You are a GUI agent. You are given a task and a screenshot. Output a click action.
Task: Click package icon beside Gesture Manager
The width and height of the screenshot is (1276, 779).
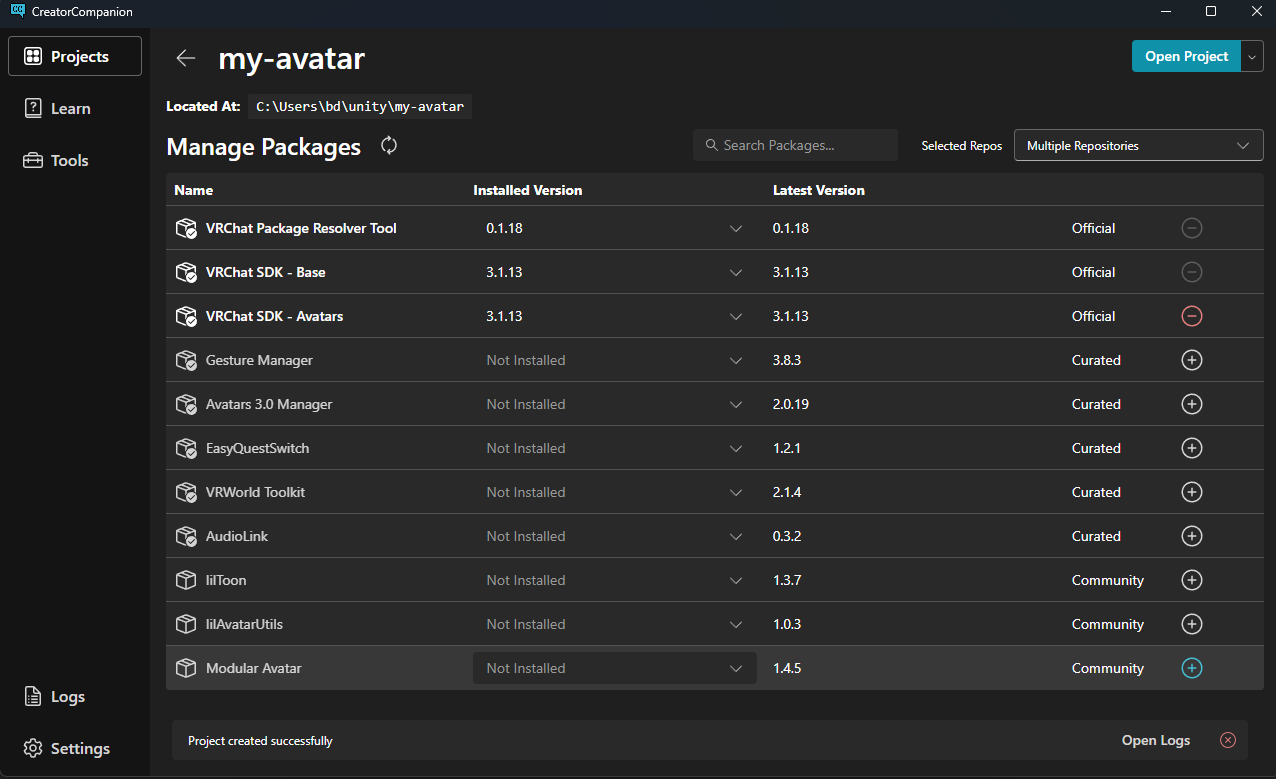click(x=186, y=360)
